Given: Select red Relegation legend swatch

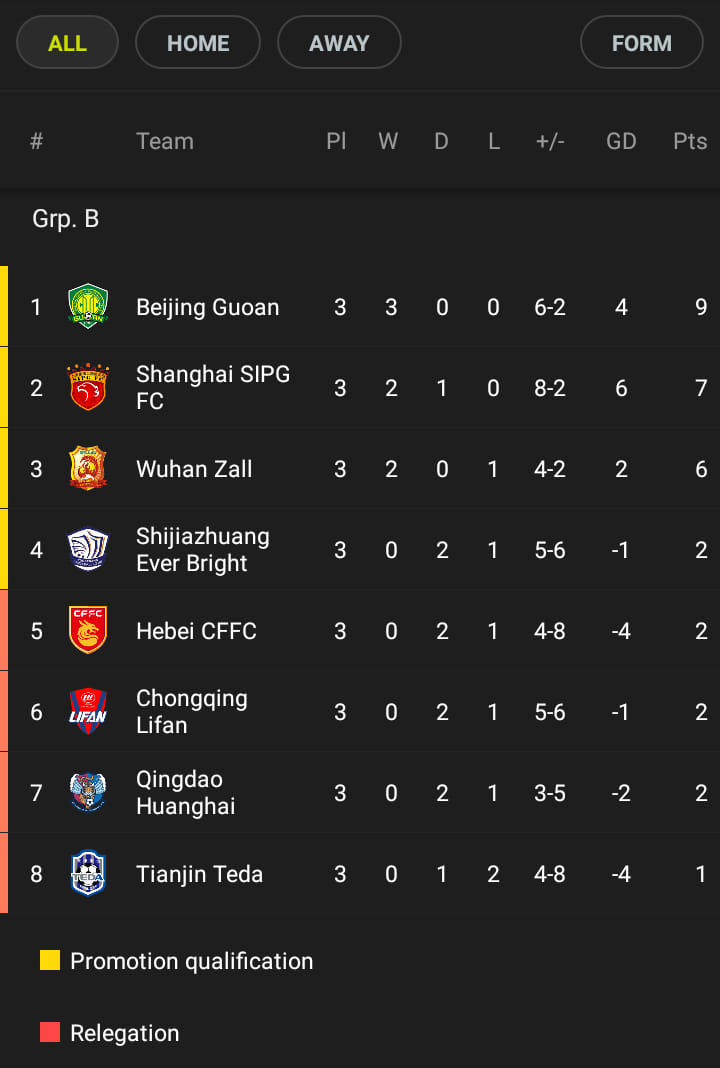Looking at the screenshot, I should [x=50, y=1033].
